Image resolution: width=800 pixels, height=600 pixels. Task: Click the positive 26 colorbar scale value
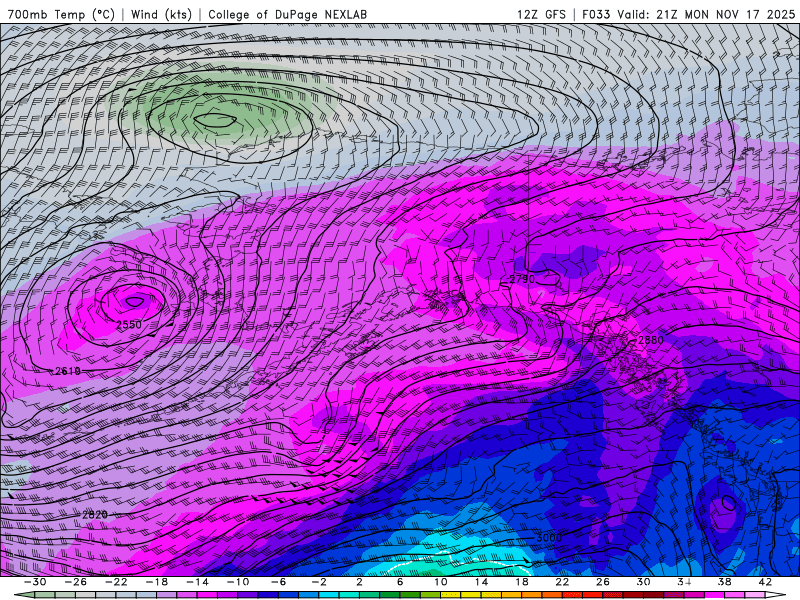pos(603,582)
